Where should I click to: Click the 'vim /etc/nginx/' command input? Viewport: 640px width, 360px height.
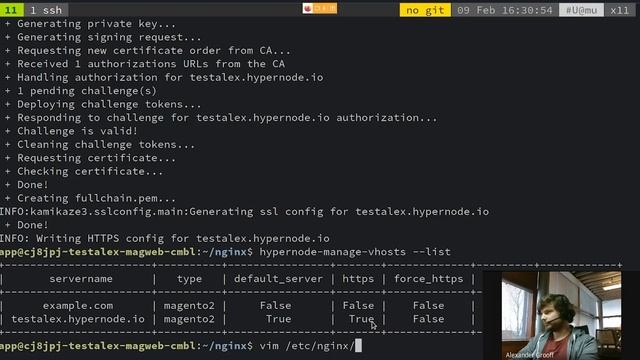click(x=307, y=346)
